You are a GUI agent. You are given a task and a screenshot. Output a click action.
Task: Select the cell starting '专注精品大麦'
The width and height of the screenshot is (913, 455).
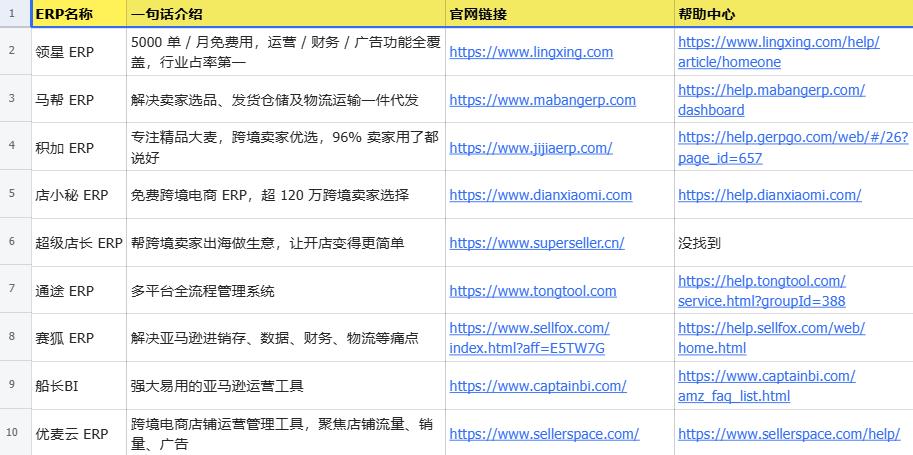pyautogui.click(x=286, y=147)
